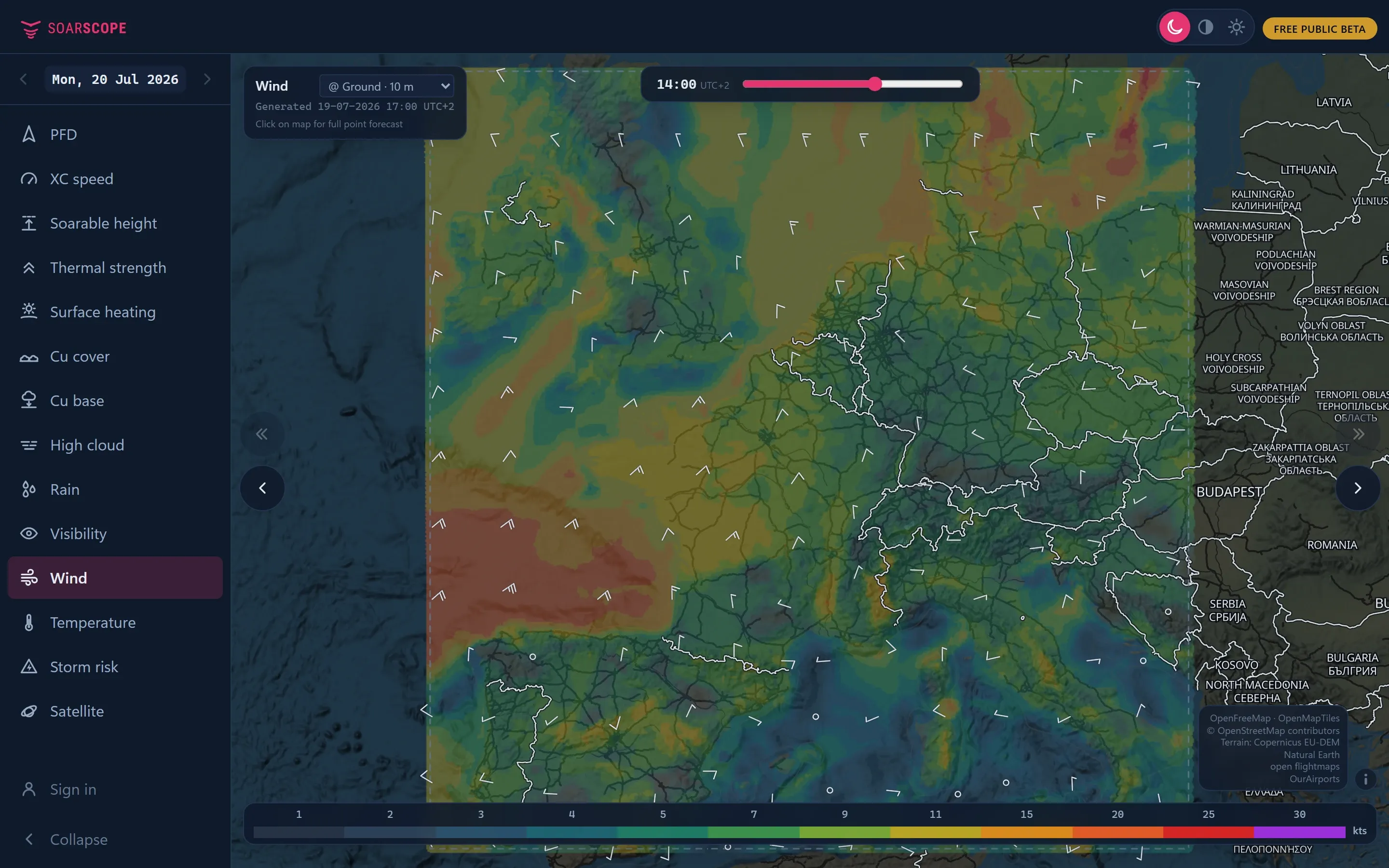
Task: Switch to half-contrast theme
Action: tap(1205, 27)
